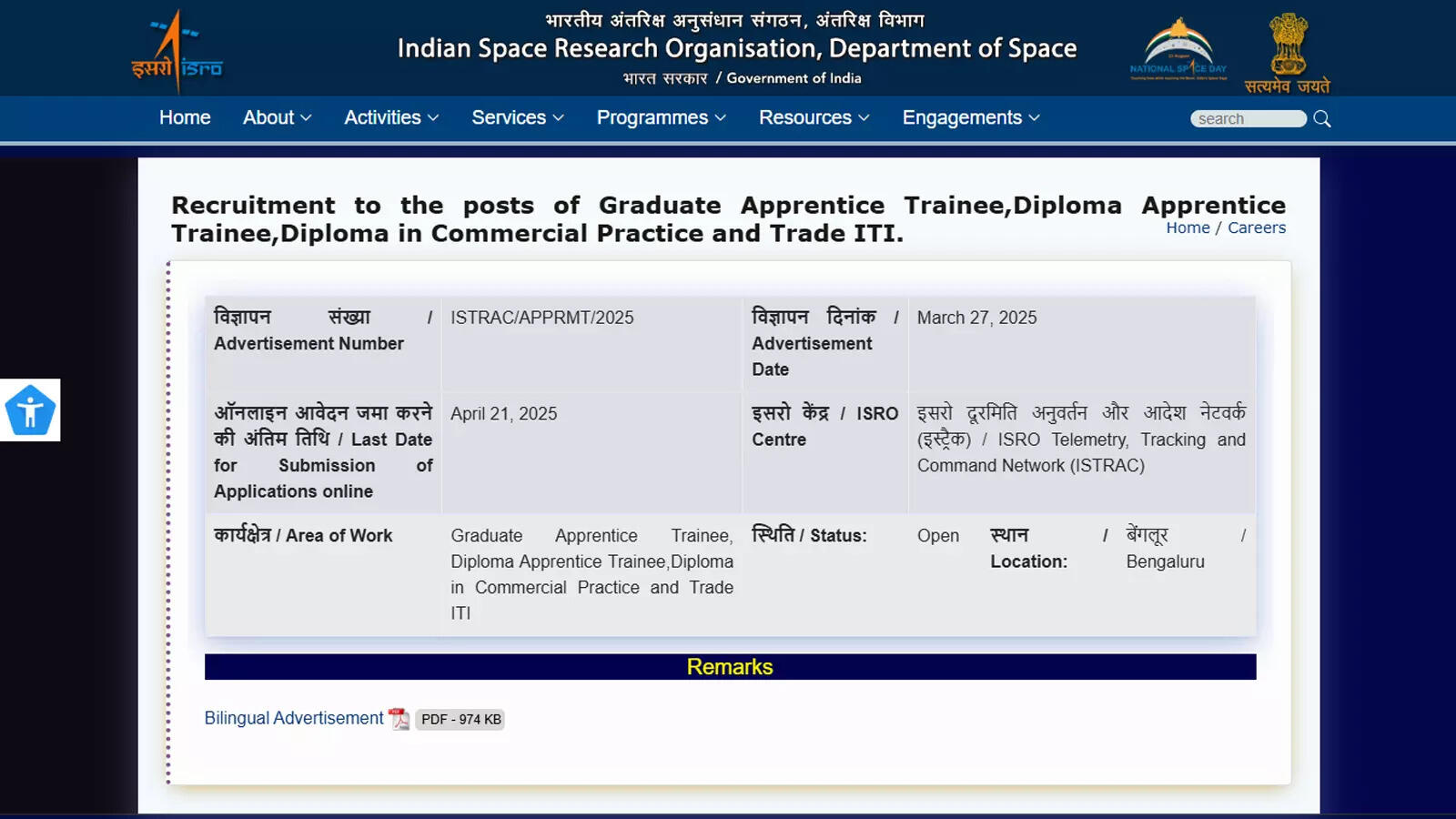Open the Bilingual Advertisement PDF link
The height and width of the screenshot is (819, 1456).
point(293,718)
